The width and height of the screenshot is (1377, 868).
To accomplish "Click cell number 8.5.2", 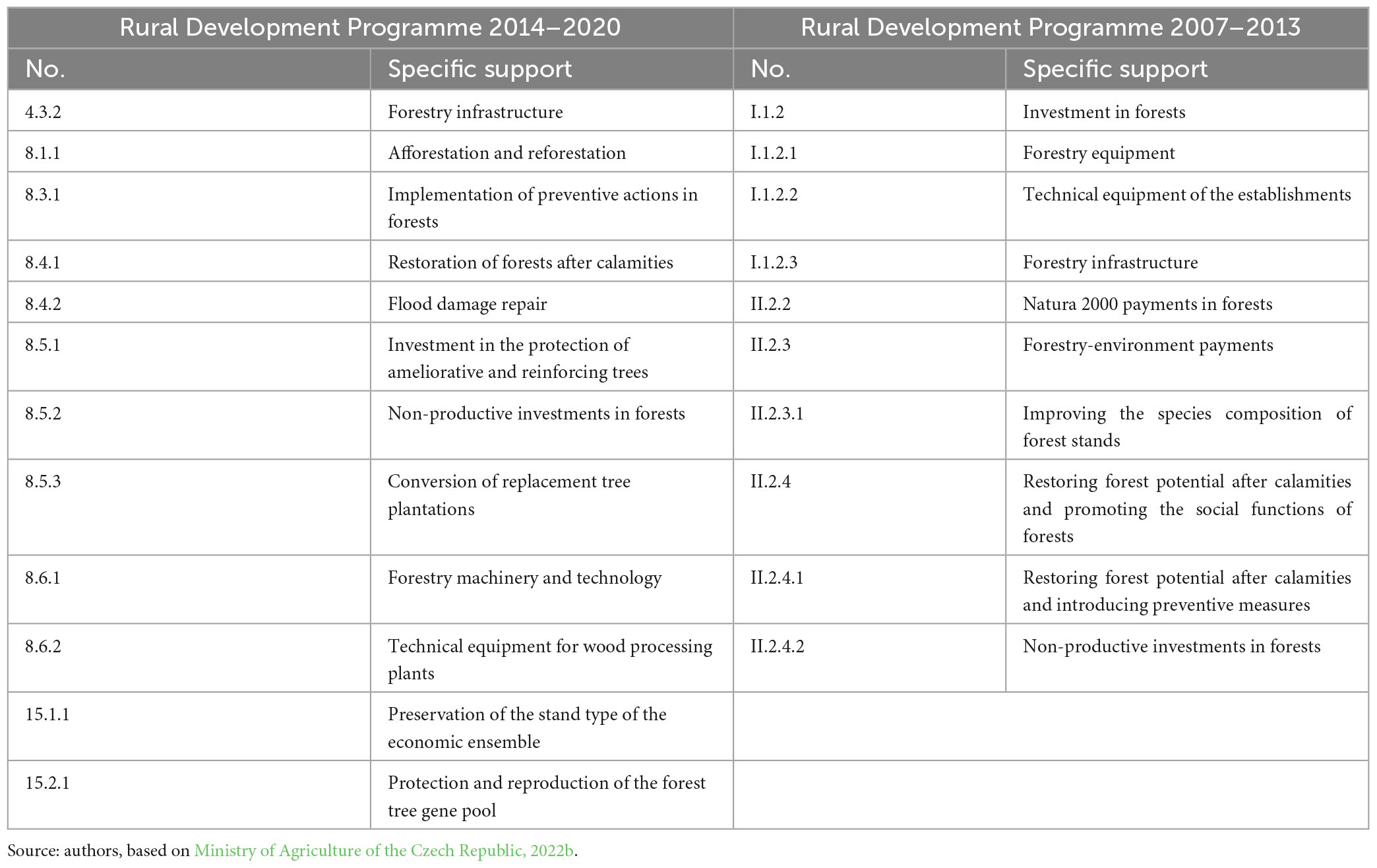I will tap(189, 425).
